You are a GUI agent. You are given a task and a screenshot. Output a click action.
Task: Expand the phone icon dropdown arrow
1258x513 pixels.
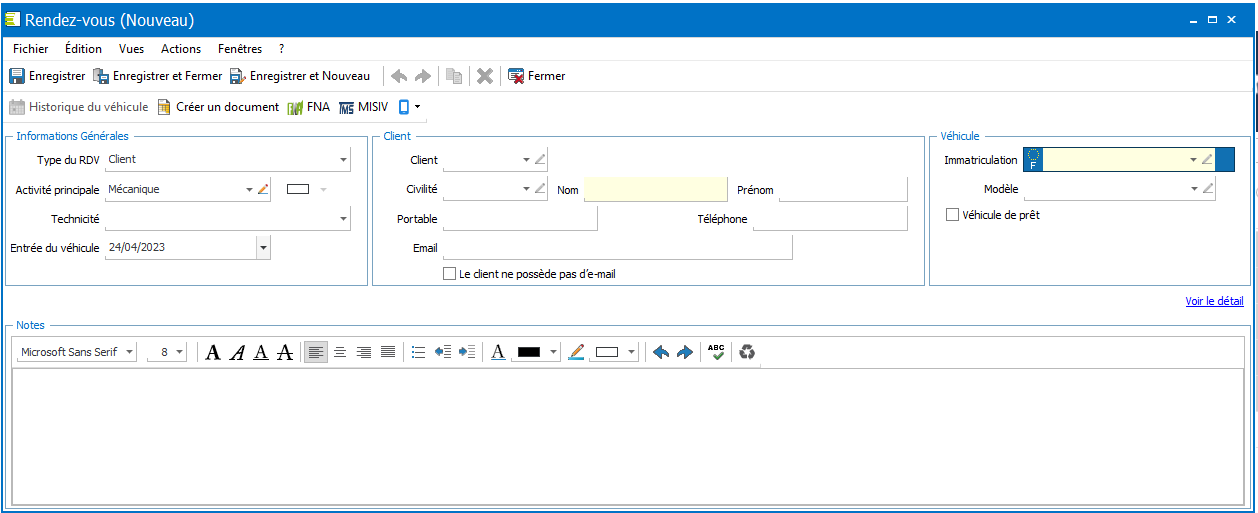[417, 107]
